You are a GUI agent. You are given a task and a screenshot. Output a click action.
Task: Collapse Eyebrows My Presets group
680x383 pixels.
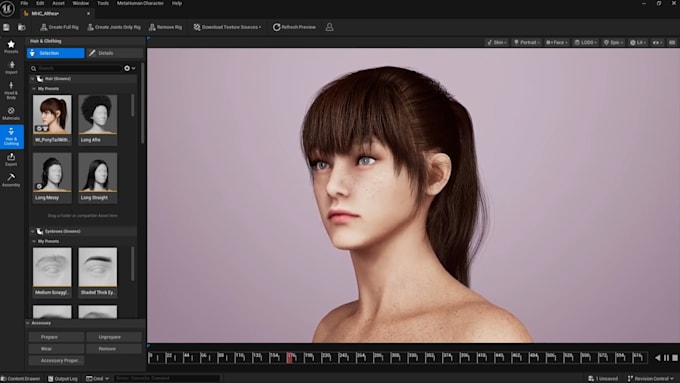pyautogui.click(x=34, y=241)
